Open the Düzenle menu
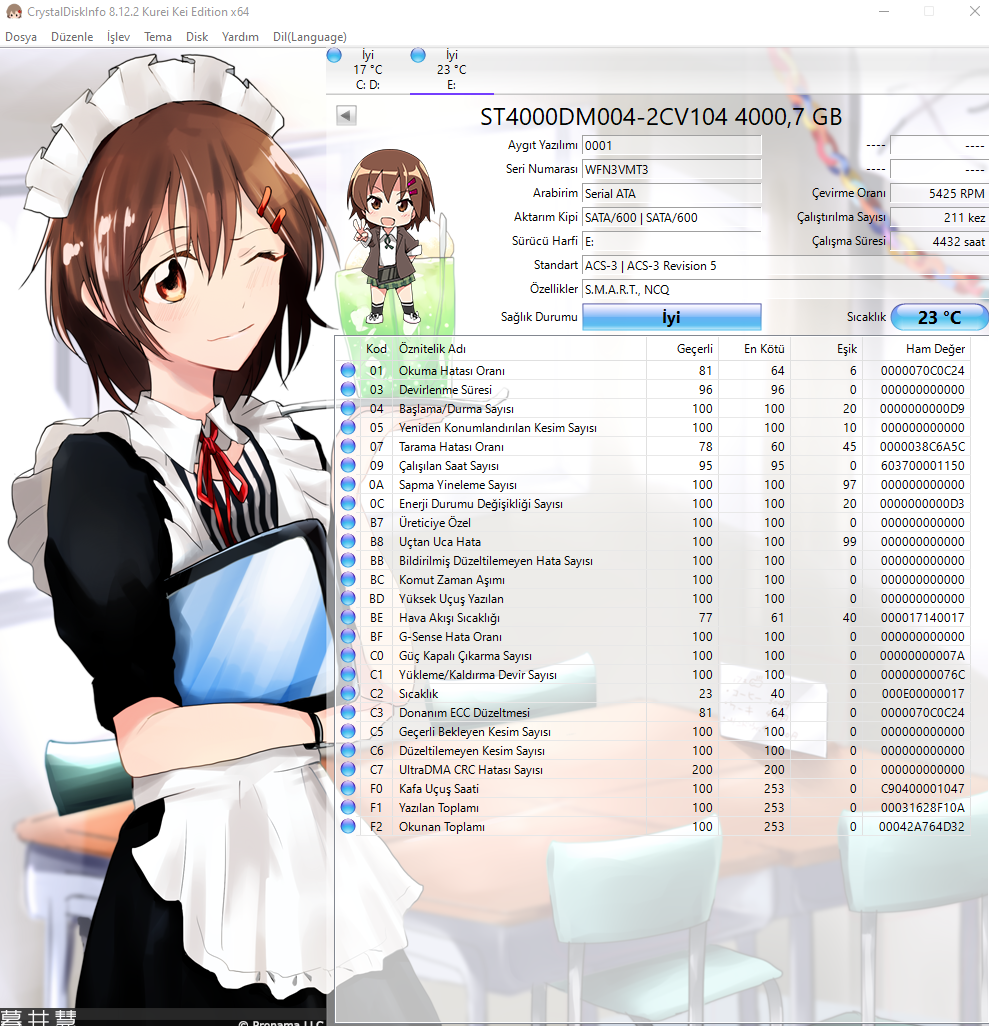The height and width of the screenshot is (1026, 989). (72, 37)
